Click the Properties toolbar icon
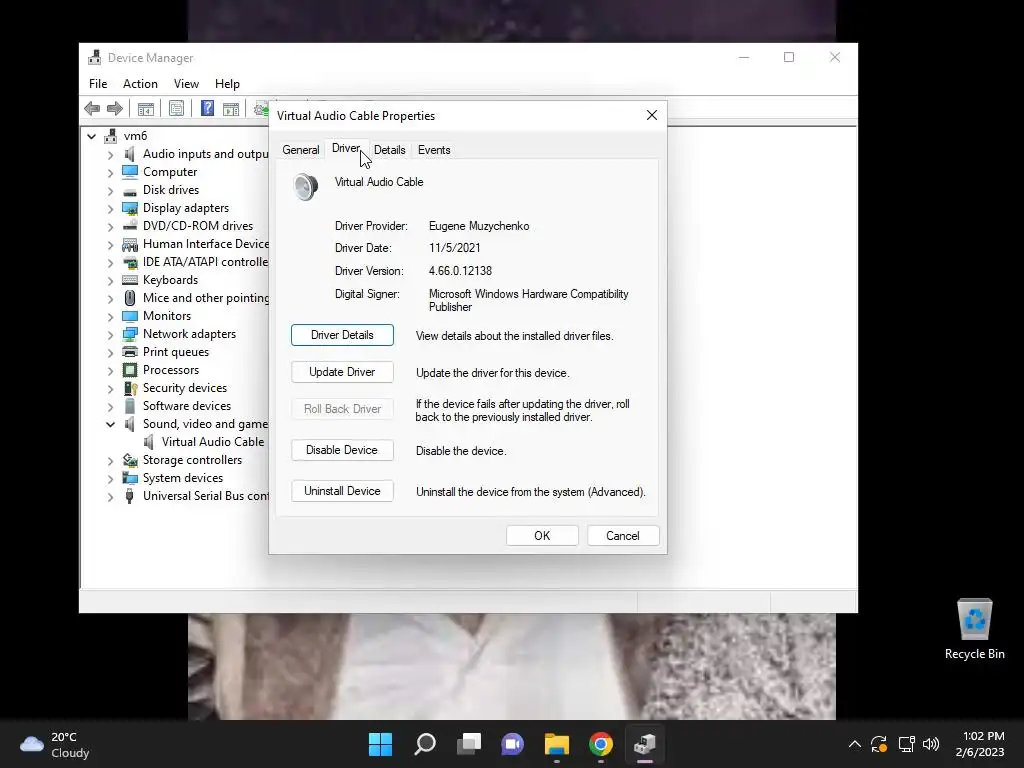The width and height of the screenshot is (1024, 768). click(x=176, y=108)
